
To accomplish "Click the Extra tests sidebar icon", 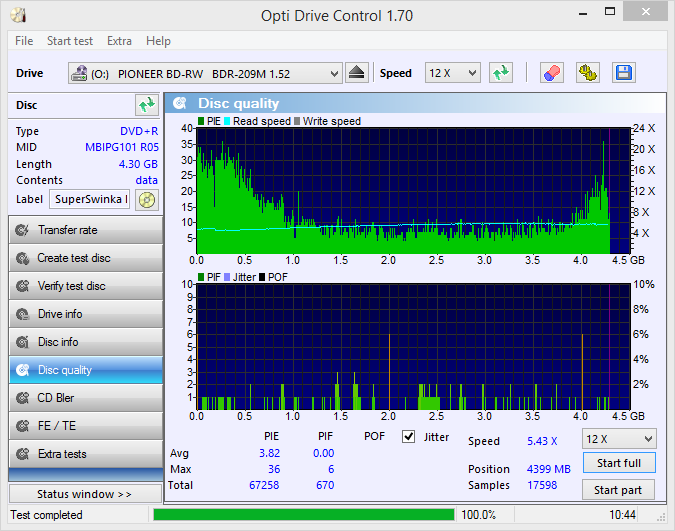I will (22, 454).
